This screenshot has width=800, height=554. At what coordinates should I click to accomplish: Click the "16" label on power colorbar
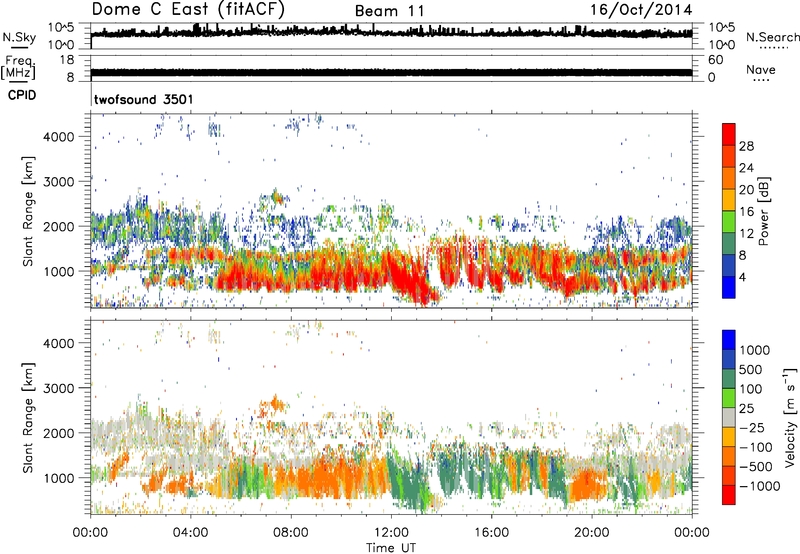tap(746, 212)
